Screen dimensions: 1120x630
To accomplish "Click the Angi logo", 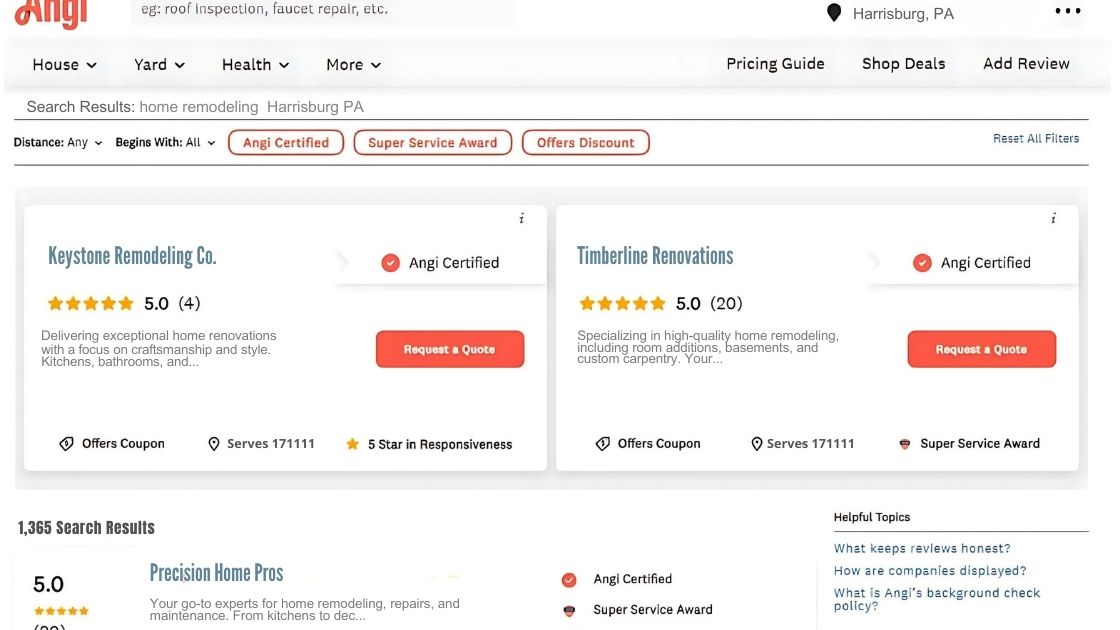I will pyautogui.click(x=52, y=12).
